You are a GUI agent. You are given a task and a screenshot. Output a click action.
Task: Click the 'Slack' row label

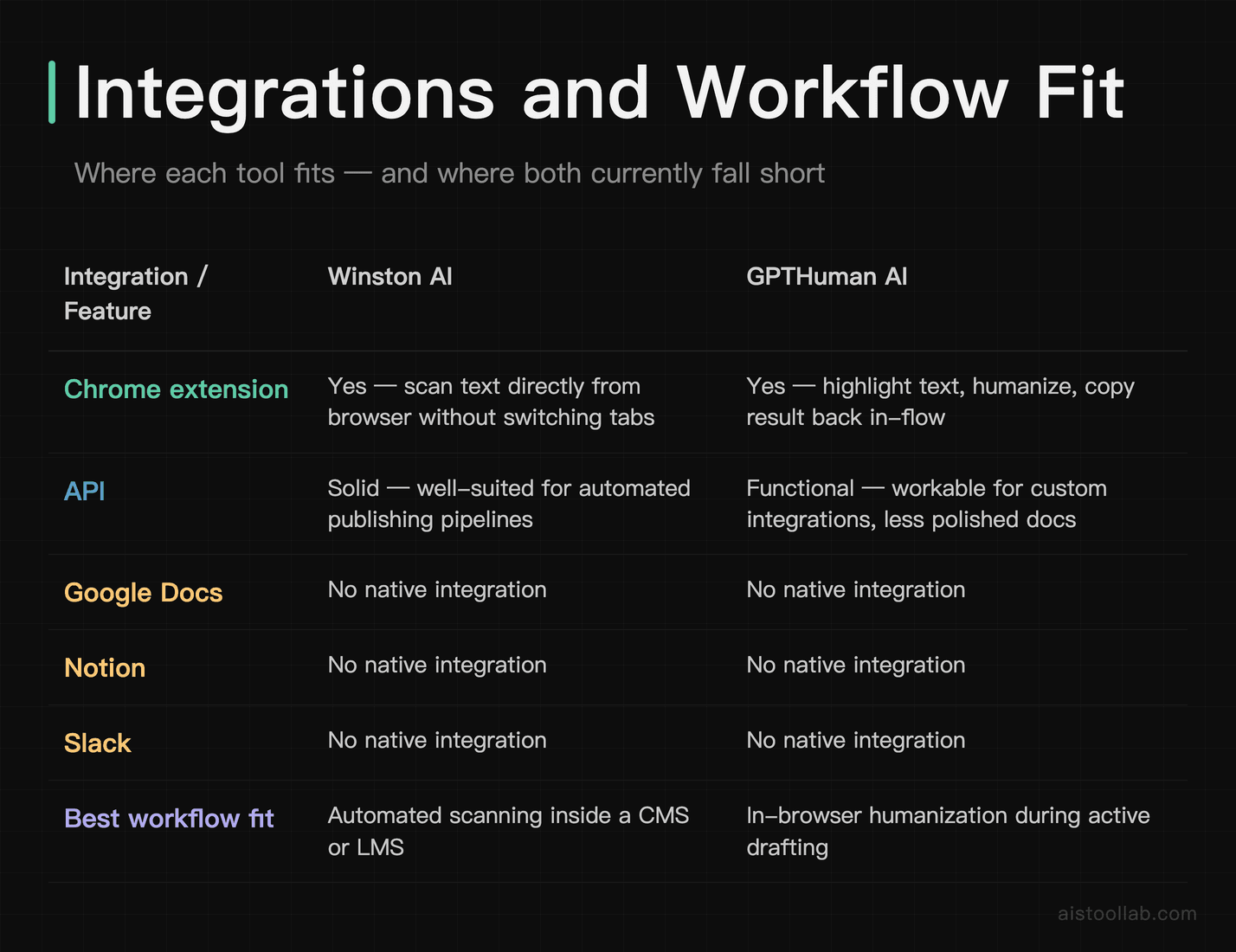coord(97,743)
